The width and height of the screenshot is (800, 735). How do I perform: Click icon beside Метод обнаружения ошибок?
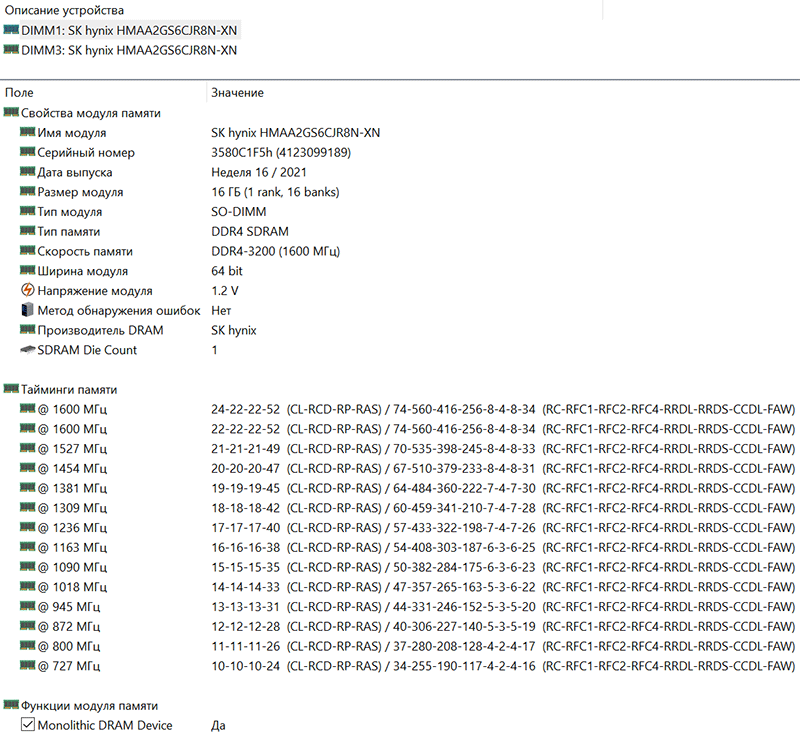coord(28,310)
